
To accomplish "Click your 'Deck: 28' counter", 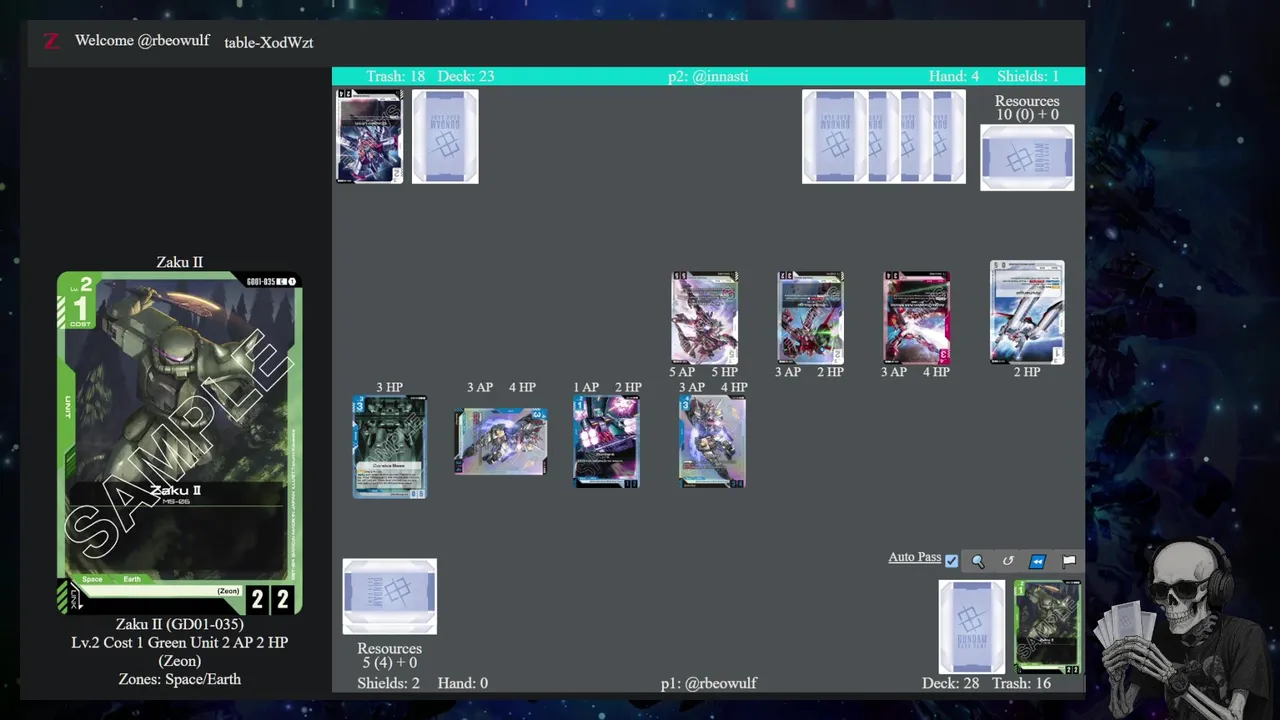I will [950, 683].
